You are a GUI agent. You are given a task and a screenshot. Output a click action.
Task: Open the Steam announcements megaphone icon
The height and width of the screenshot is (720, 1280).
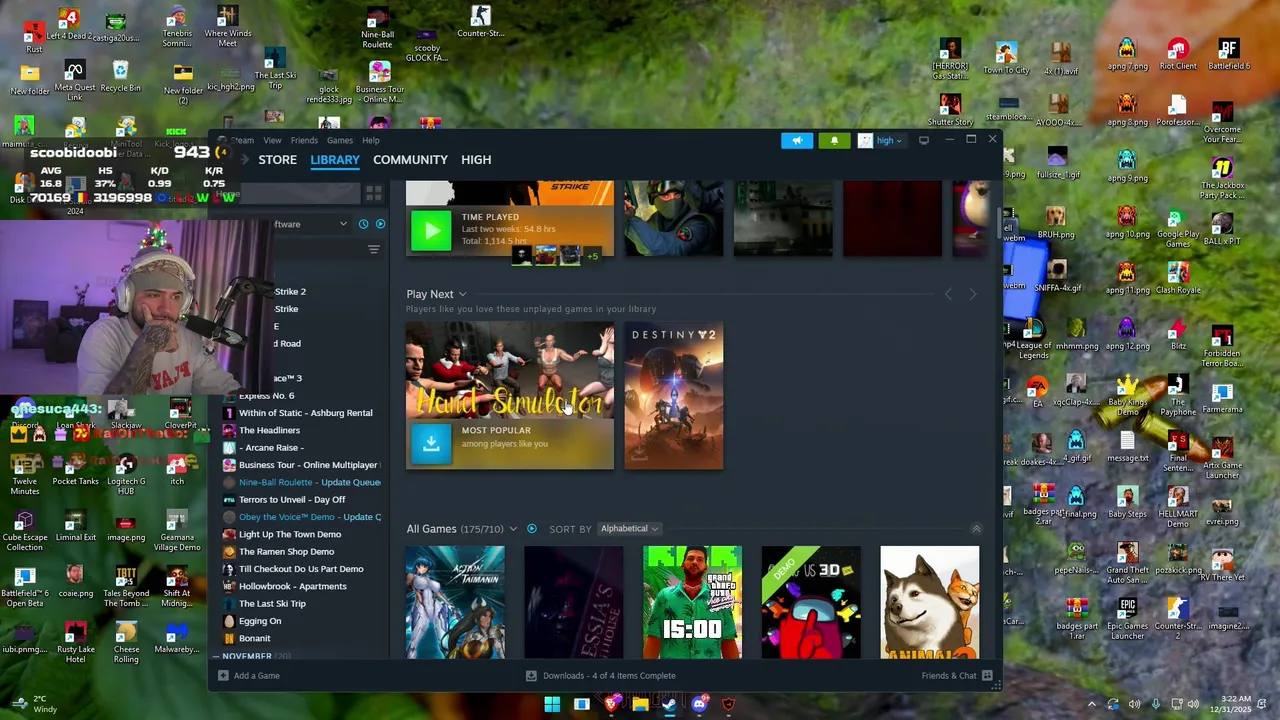[x=797, y=141]
